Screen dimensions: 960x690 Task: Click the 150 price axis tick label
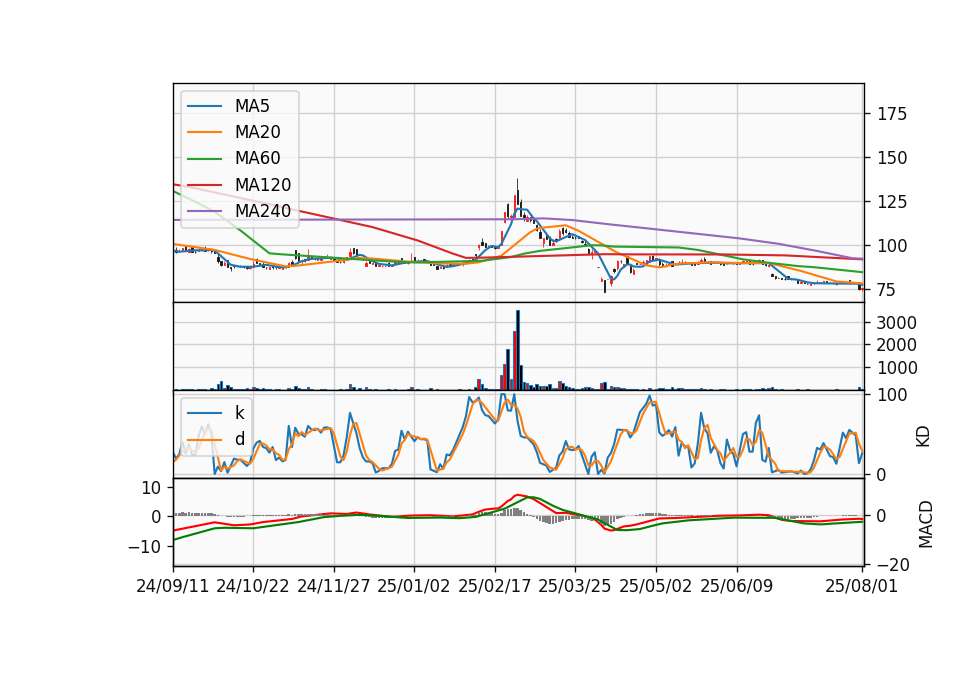891,158
